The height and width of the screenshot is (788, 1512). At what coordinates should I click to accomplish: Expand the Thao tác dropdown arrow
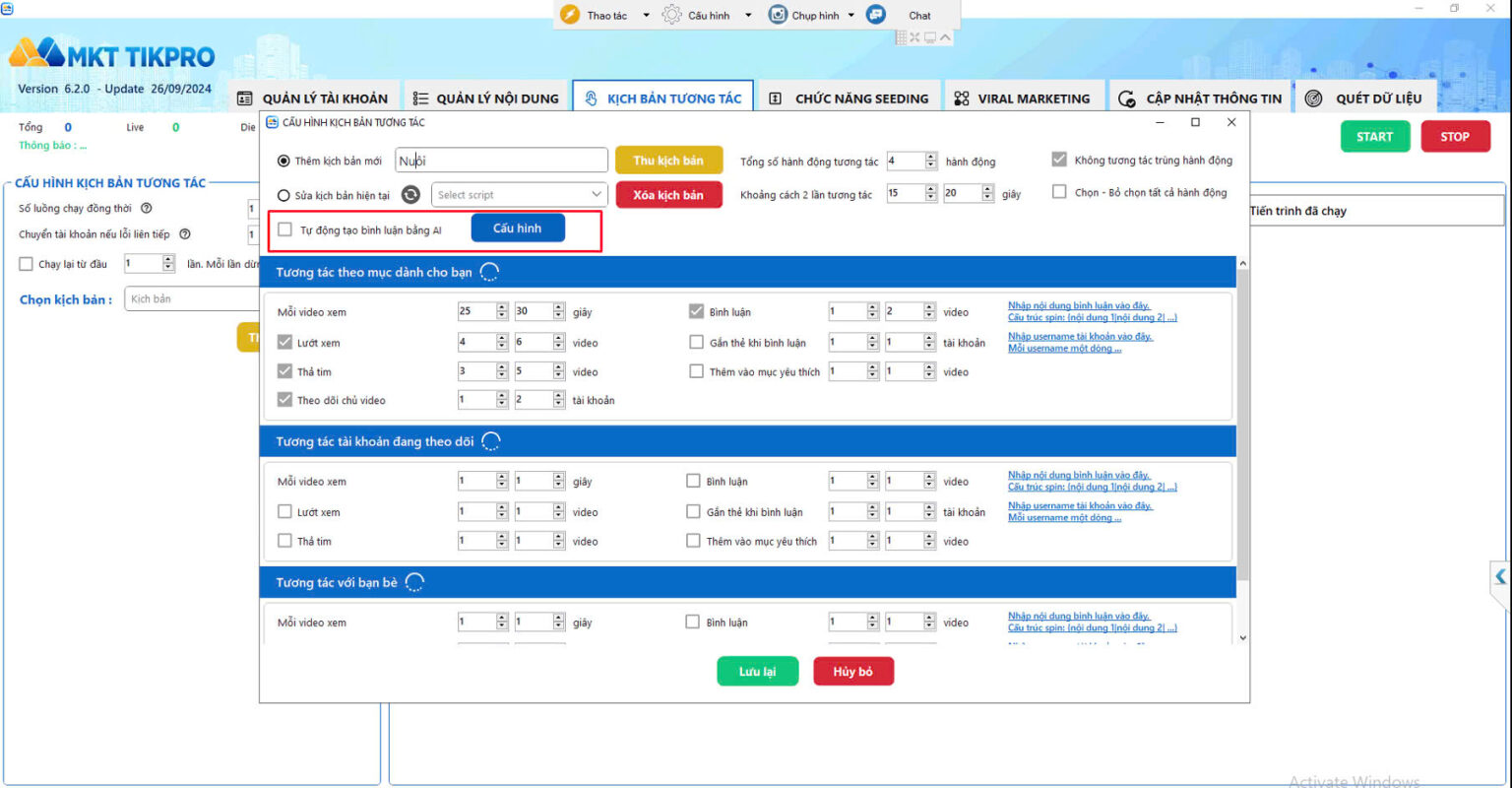click(x=646, y=15)
